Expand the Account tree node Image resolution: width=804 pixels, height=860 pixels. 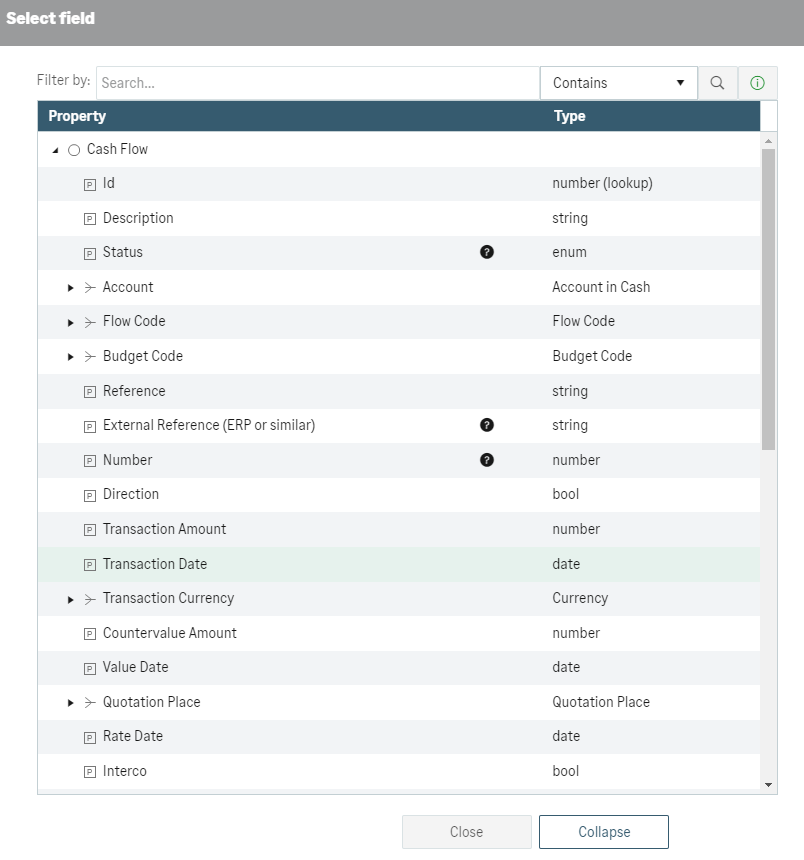click(x=70, y=288)
